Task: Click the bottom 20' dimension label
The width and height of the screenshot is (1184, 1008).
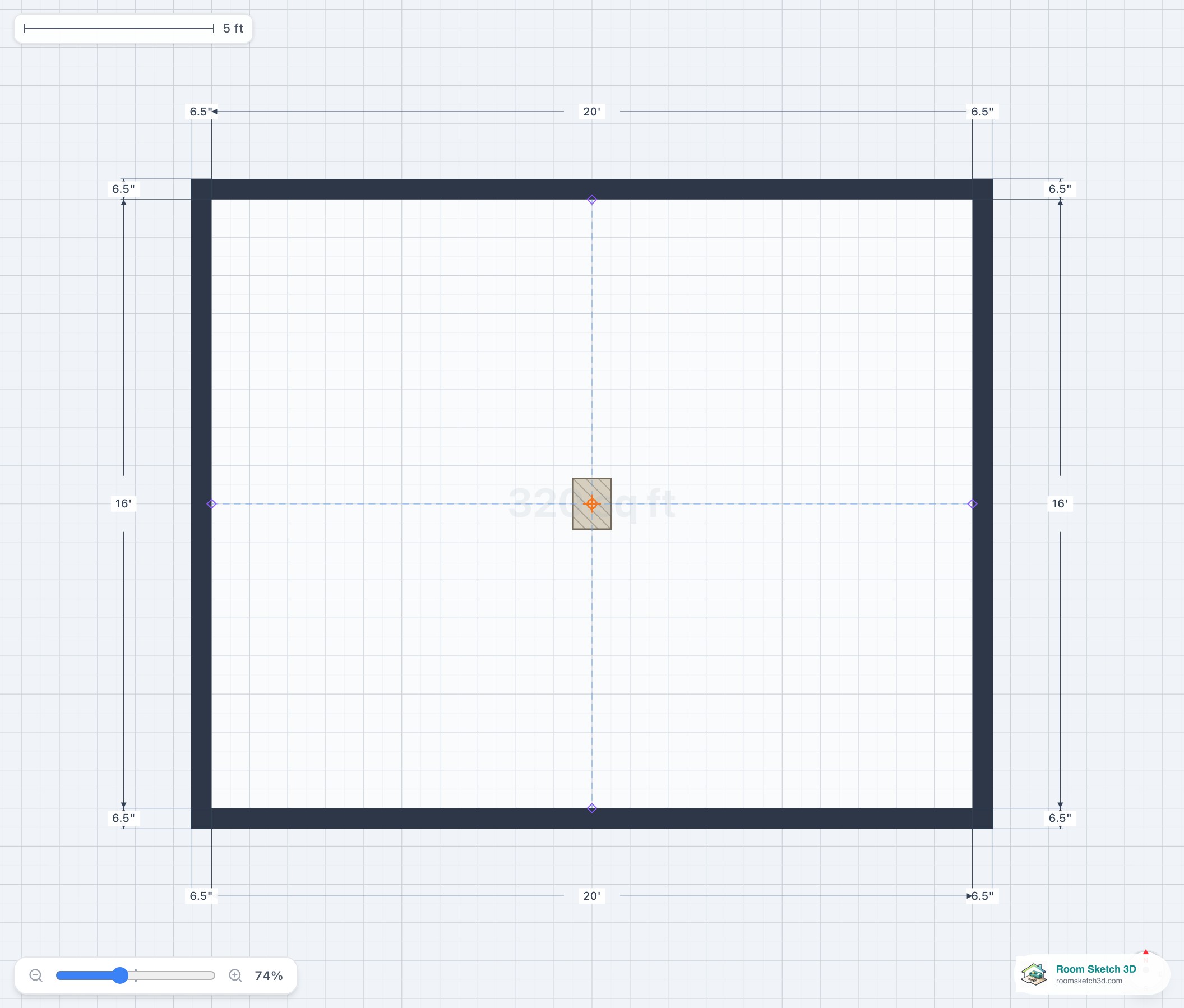Action: click(x=592, y=896)
